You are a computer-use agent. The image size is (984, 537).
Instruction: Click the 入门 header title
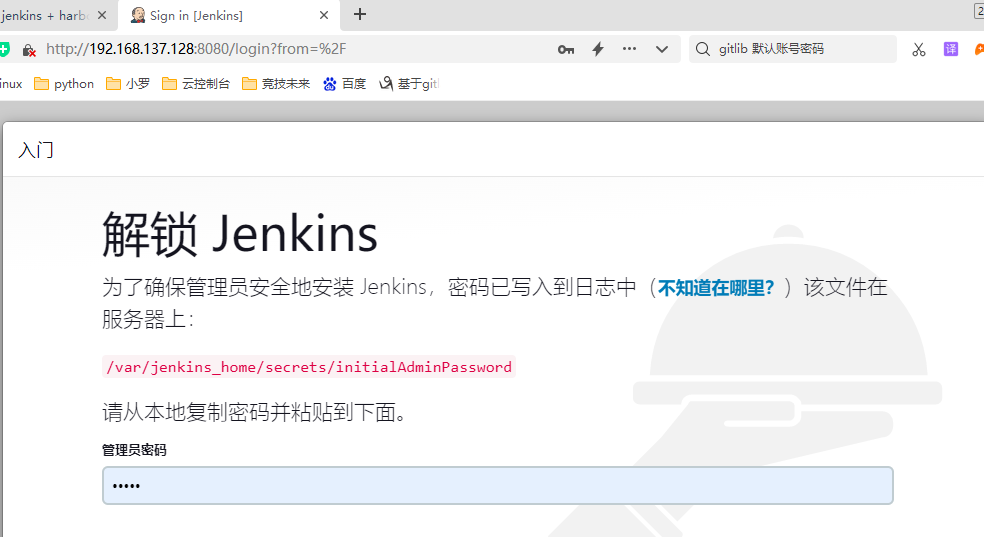click(36, 150)
